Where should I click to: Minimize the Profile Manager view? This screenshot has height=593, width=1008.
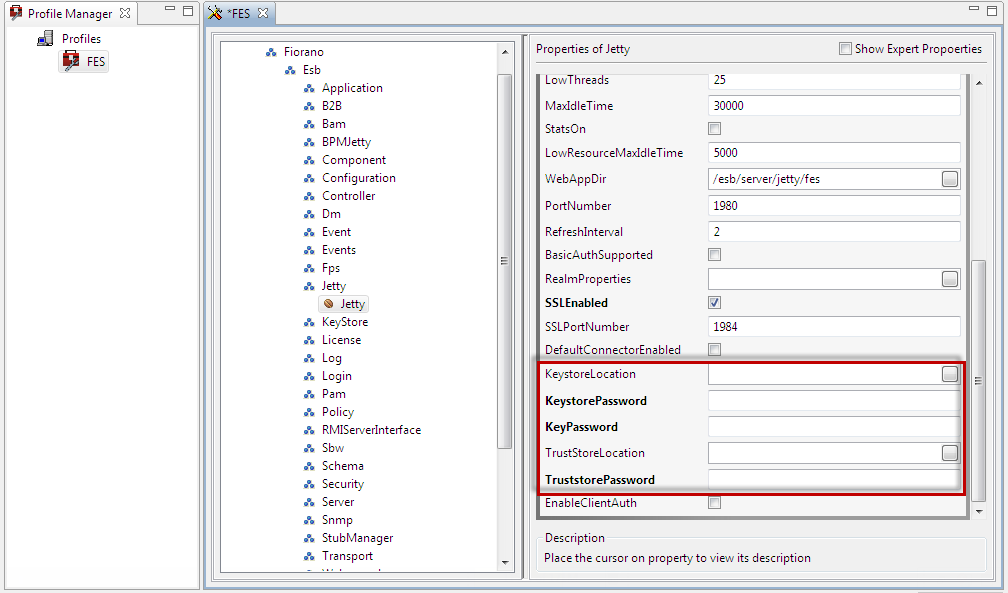pyautogui.click(x=170, y=9)
